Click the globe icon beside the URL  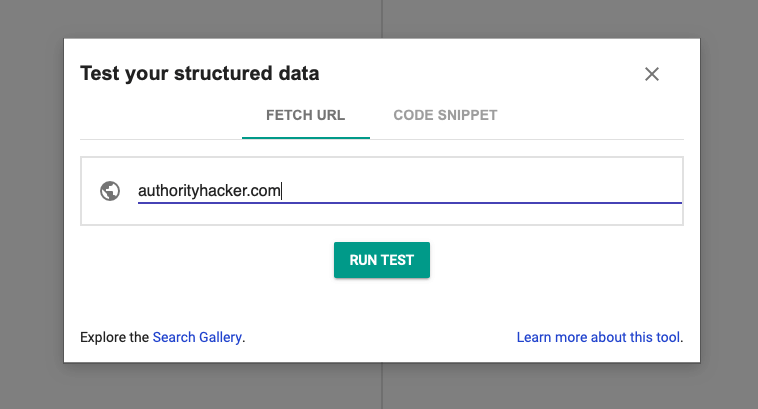(110, 191)
